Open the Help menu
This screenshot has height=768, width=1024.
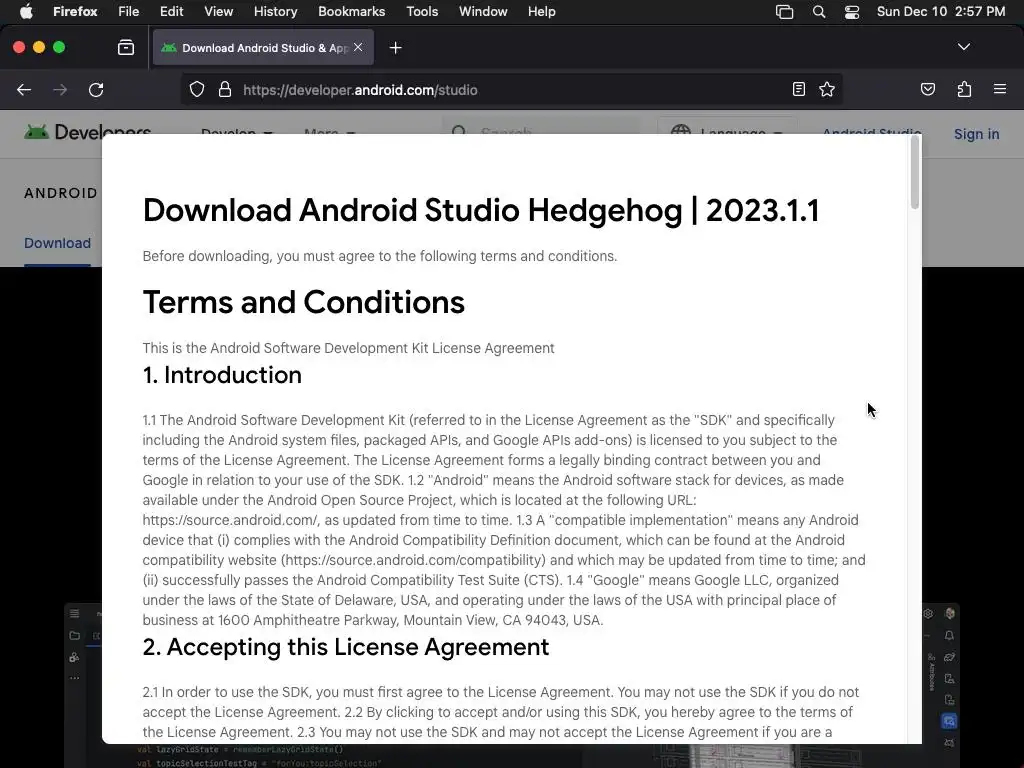542,11
